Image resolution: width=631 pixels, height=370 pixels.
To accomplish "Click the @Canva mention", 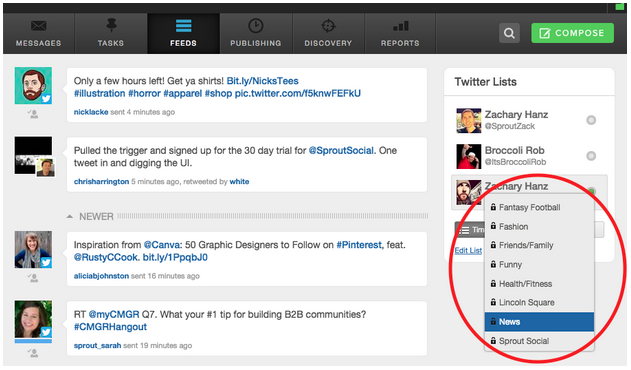I will coord(163,245).
